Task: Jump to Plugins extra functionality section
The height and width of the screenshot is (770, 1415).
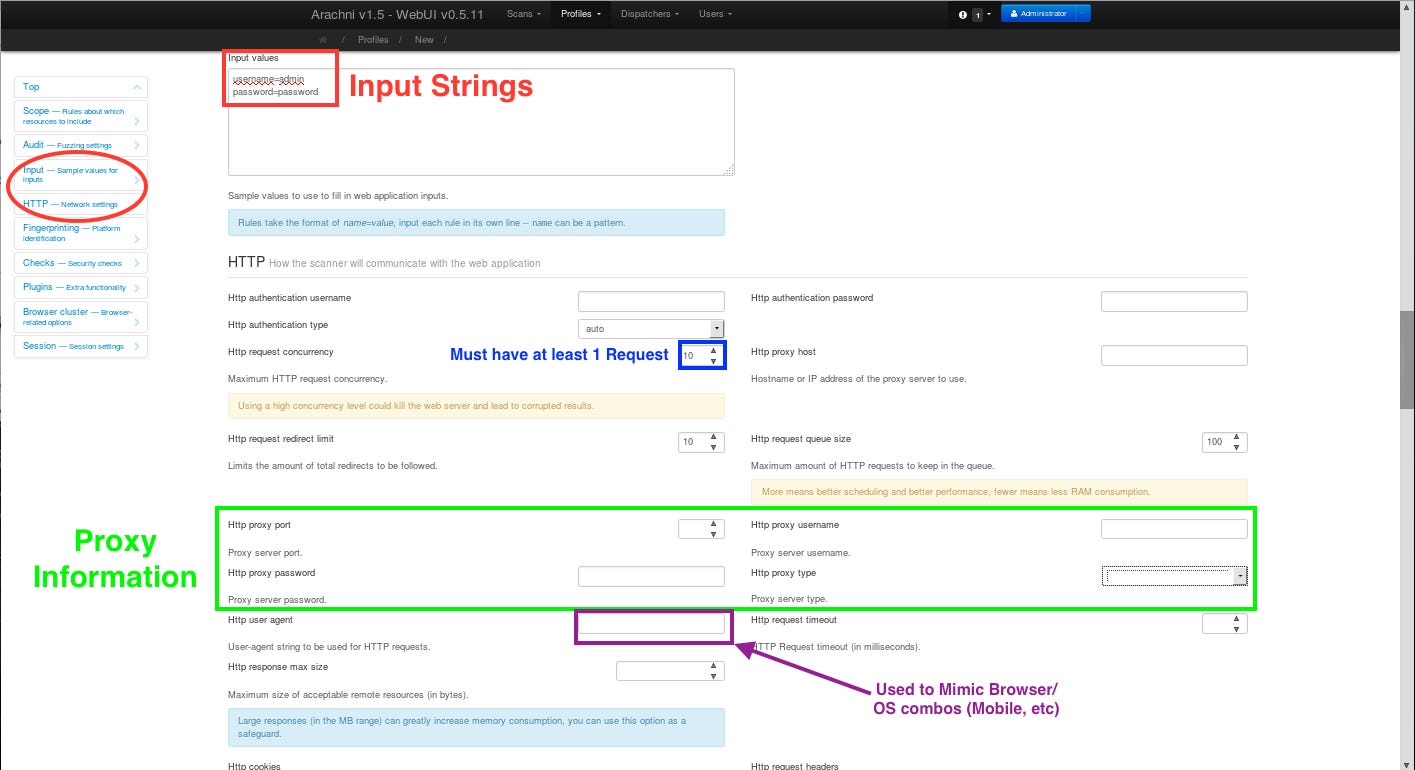Action: pyautogui.click(x=81, y=287)
